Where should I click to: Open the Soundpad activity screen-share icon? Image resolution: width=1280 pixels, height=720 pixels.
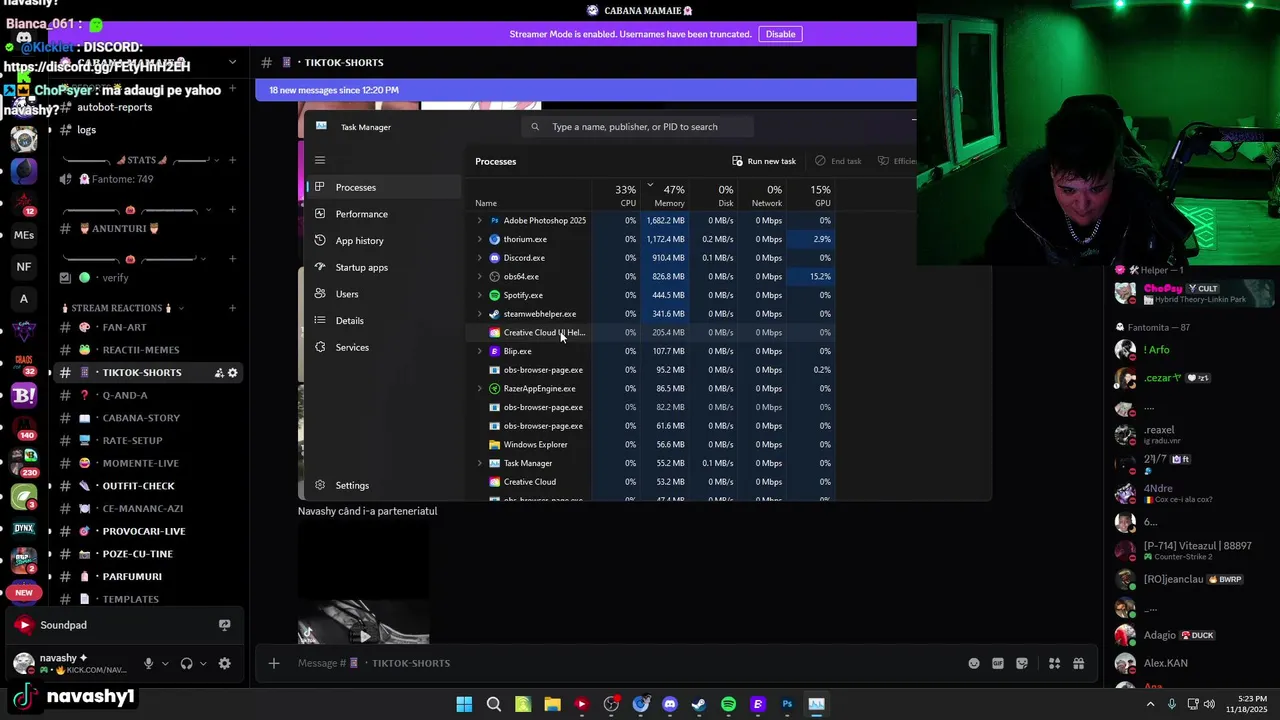click(224, 625)
